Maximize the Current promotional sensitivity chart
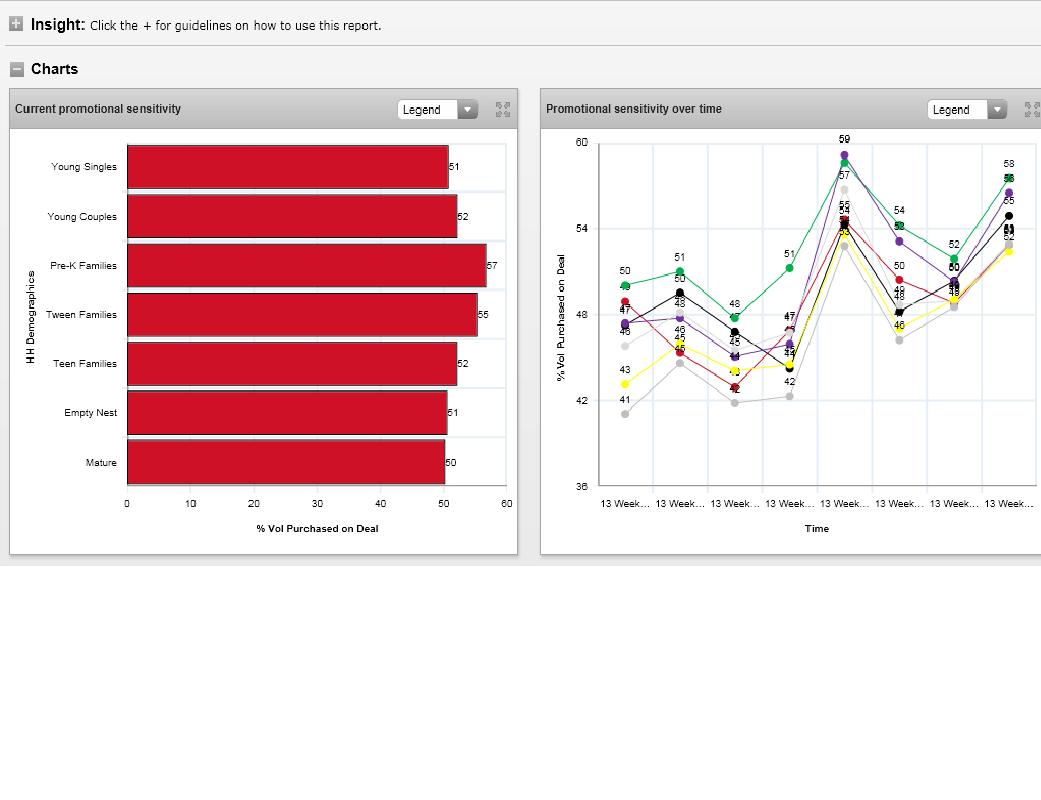Screen dimensions: 1041x800 coord(502,110)
